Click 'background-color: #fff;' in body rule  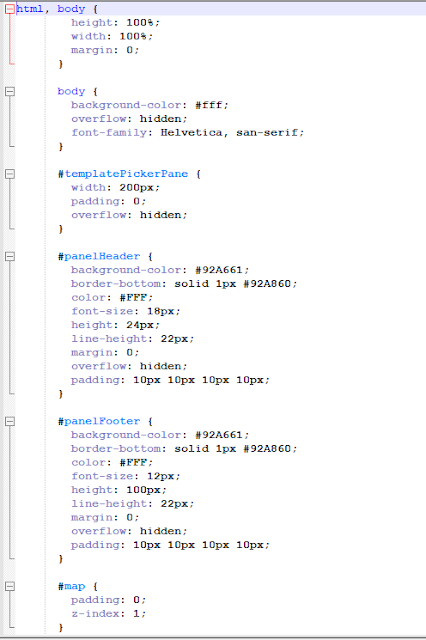click(150, 105)
